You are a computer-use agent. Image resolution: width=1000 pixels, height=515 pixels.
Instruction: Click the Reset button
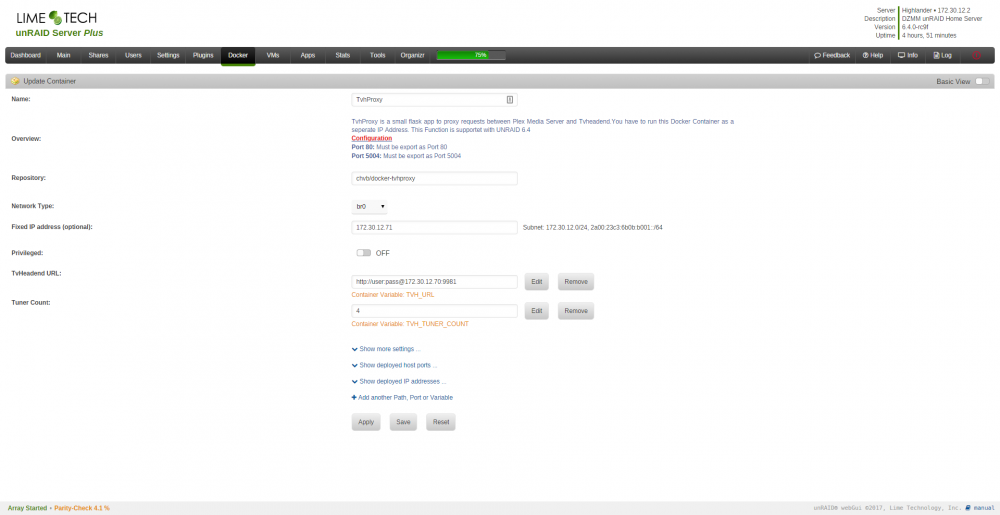441,422
